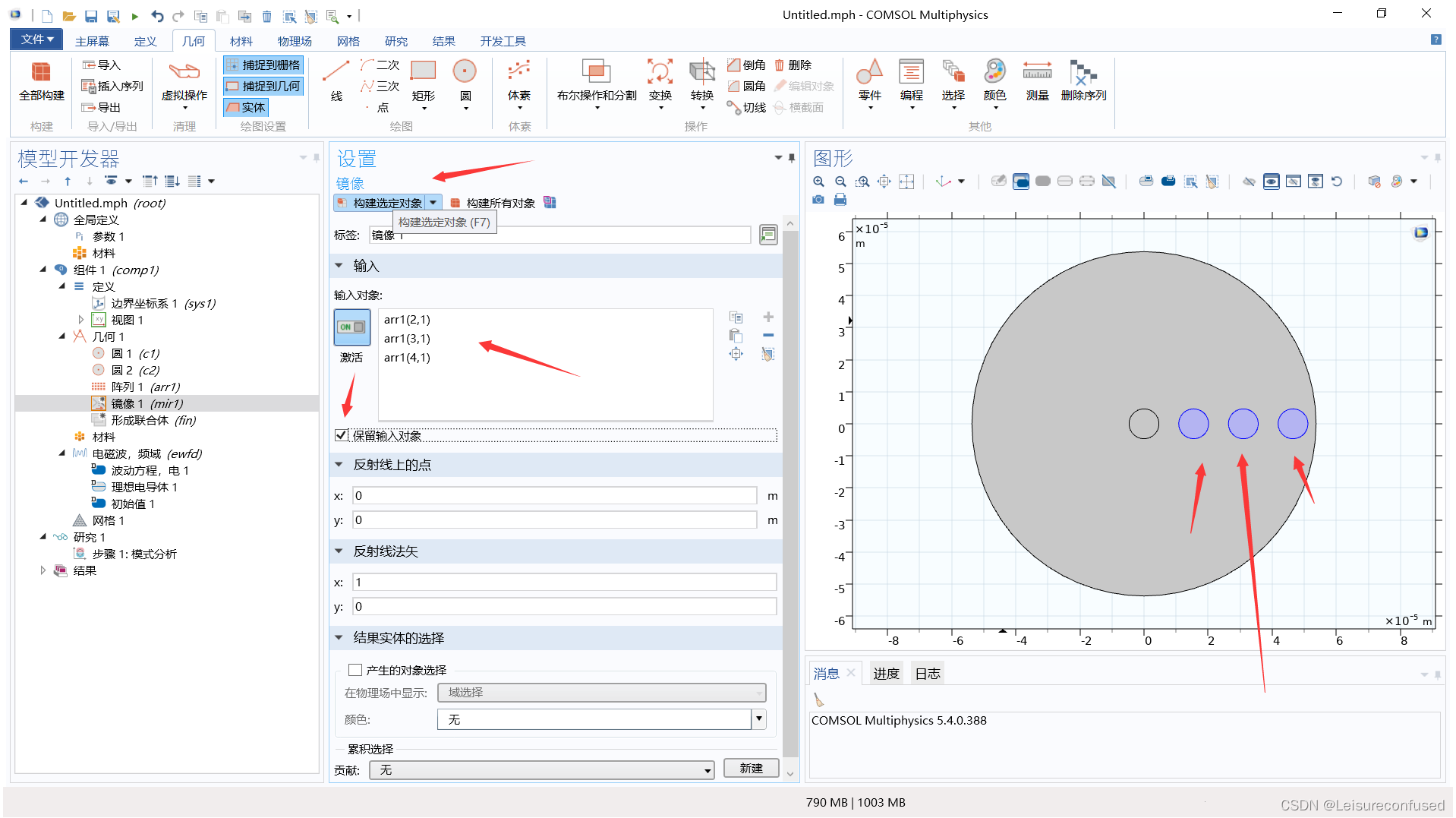Image resolution: width=1456 pixels, height=818 pixels.
Task: Click the clear messages broom icon
Action: 819,700
